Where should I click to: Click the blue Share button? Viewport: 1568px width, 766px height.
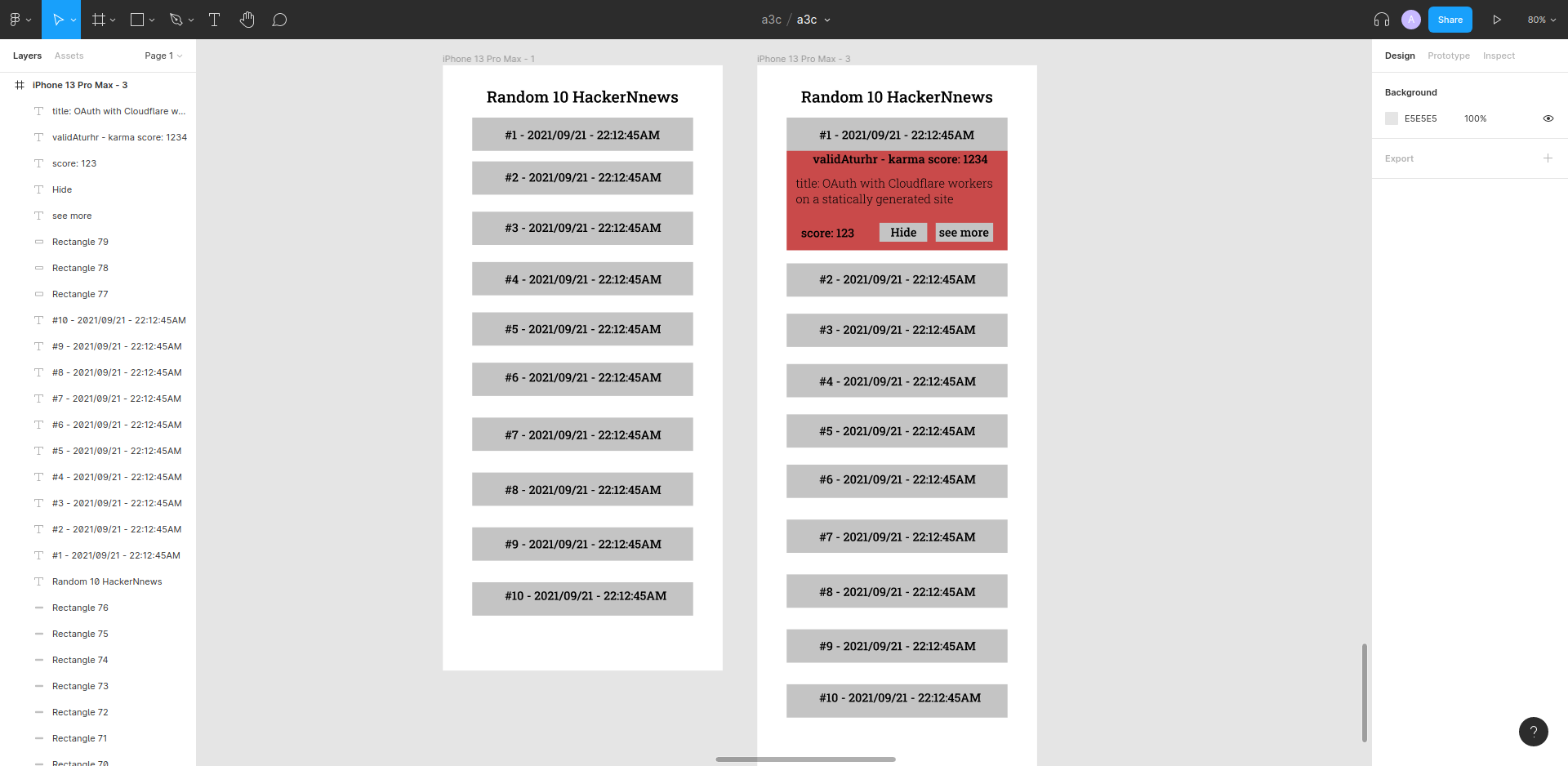pos(1450,20)
